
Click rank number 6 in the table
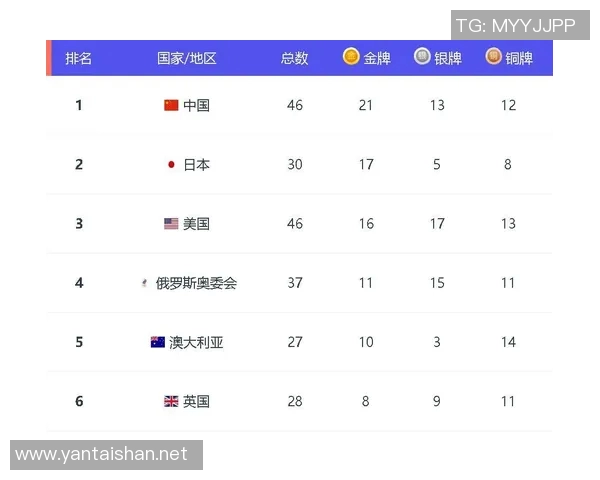[79, 401]
